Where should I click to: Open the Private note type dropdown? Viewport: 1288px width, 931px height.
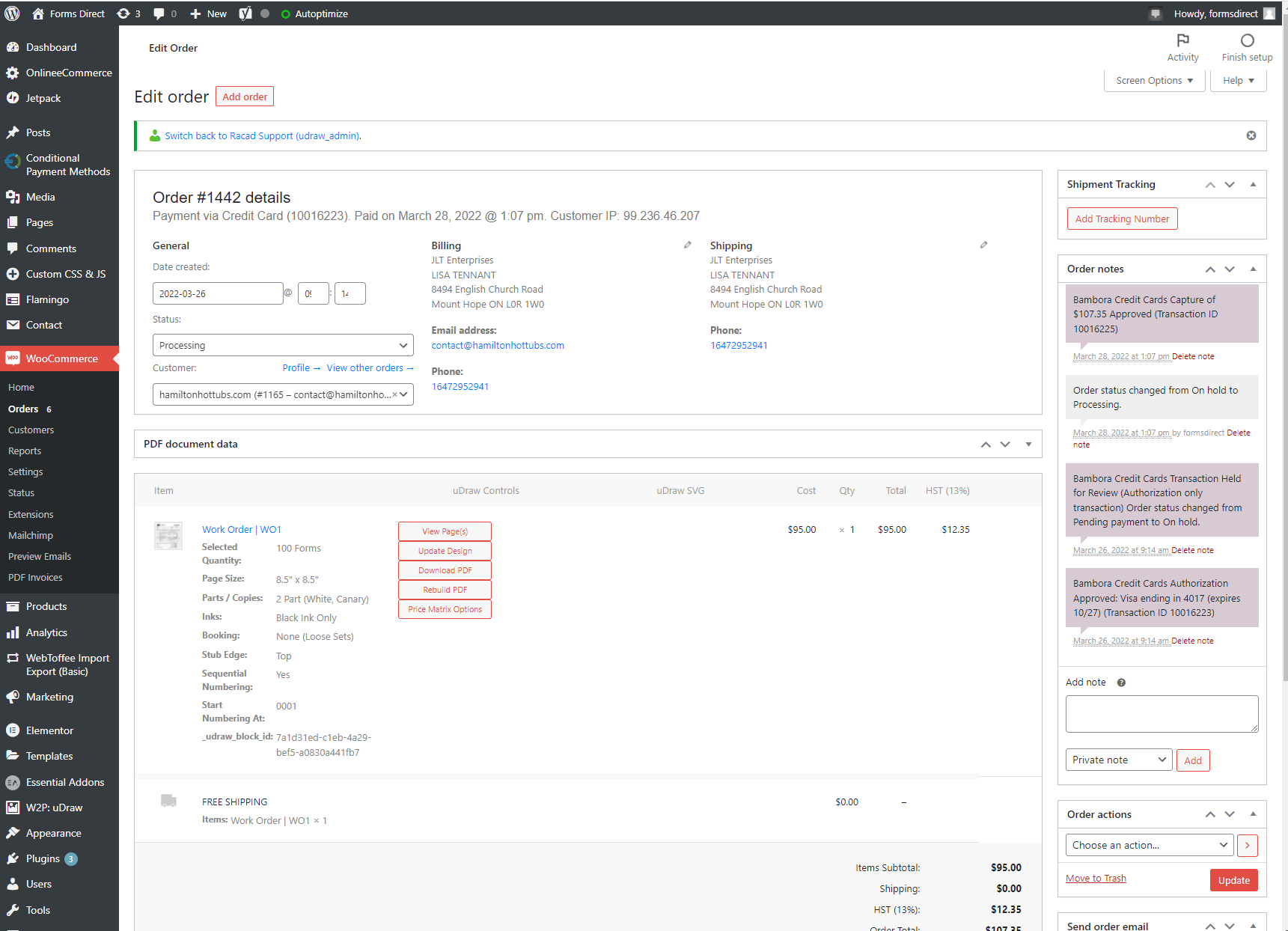(1118, 760)
